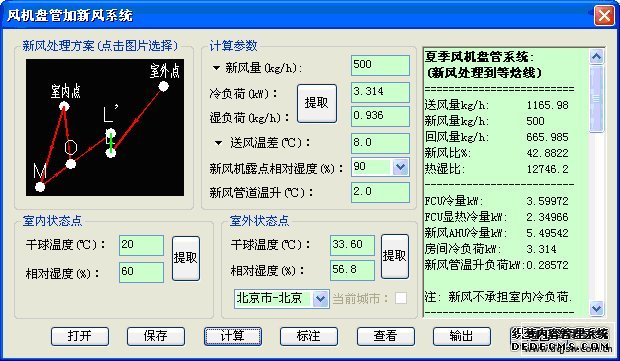
Task: Click the 标注 button
Action: [309, 336]
